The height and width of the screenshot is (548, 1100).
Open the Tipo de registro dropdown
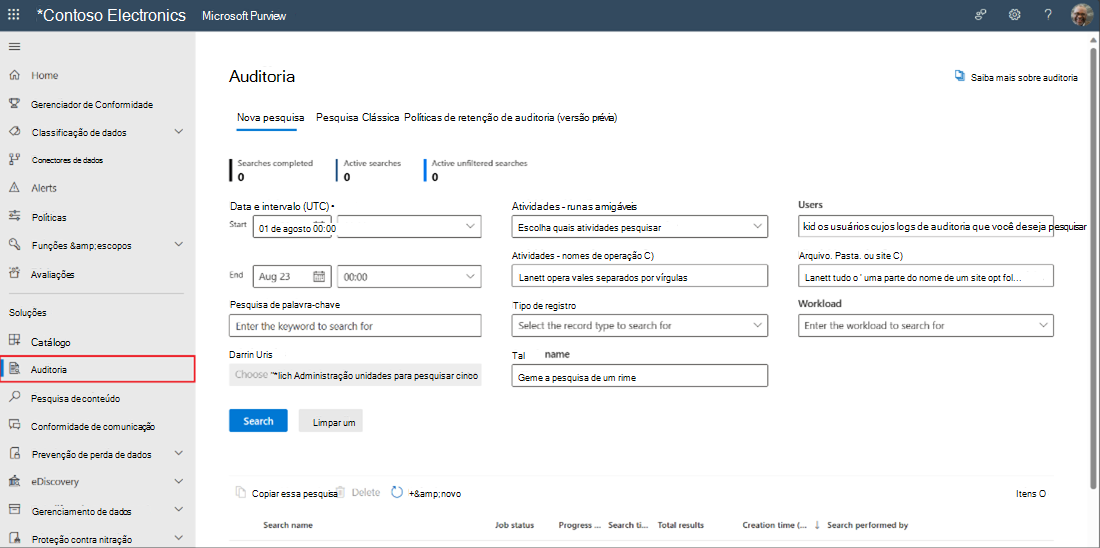640,326
